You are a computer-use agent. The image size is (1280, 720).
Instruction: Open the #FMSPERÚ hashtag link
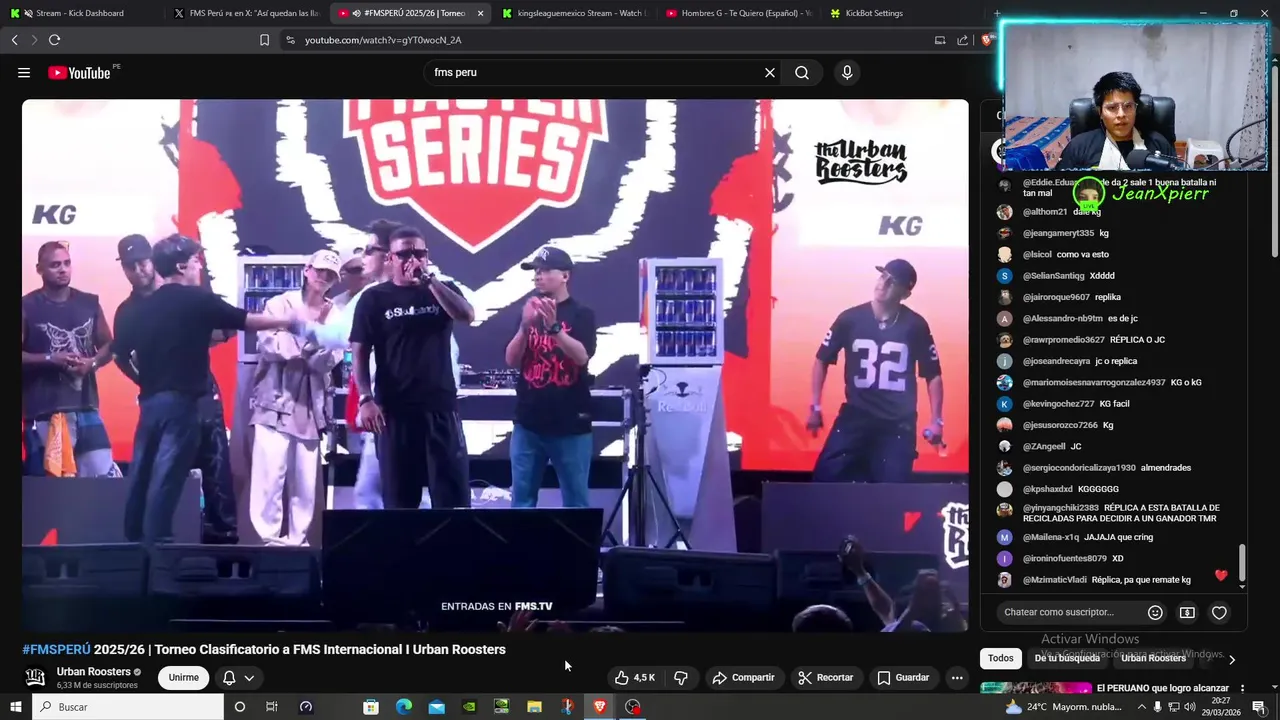point(56,650)
